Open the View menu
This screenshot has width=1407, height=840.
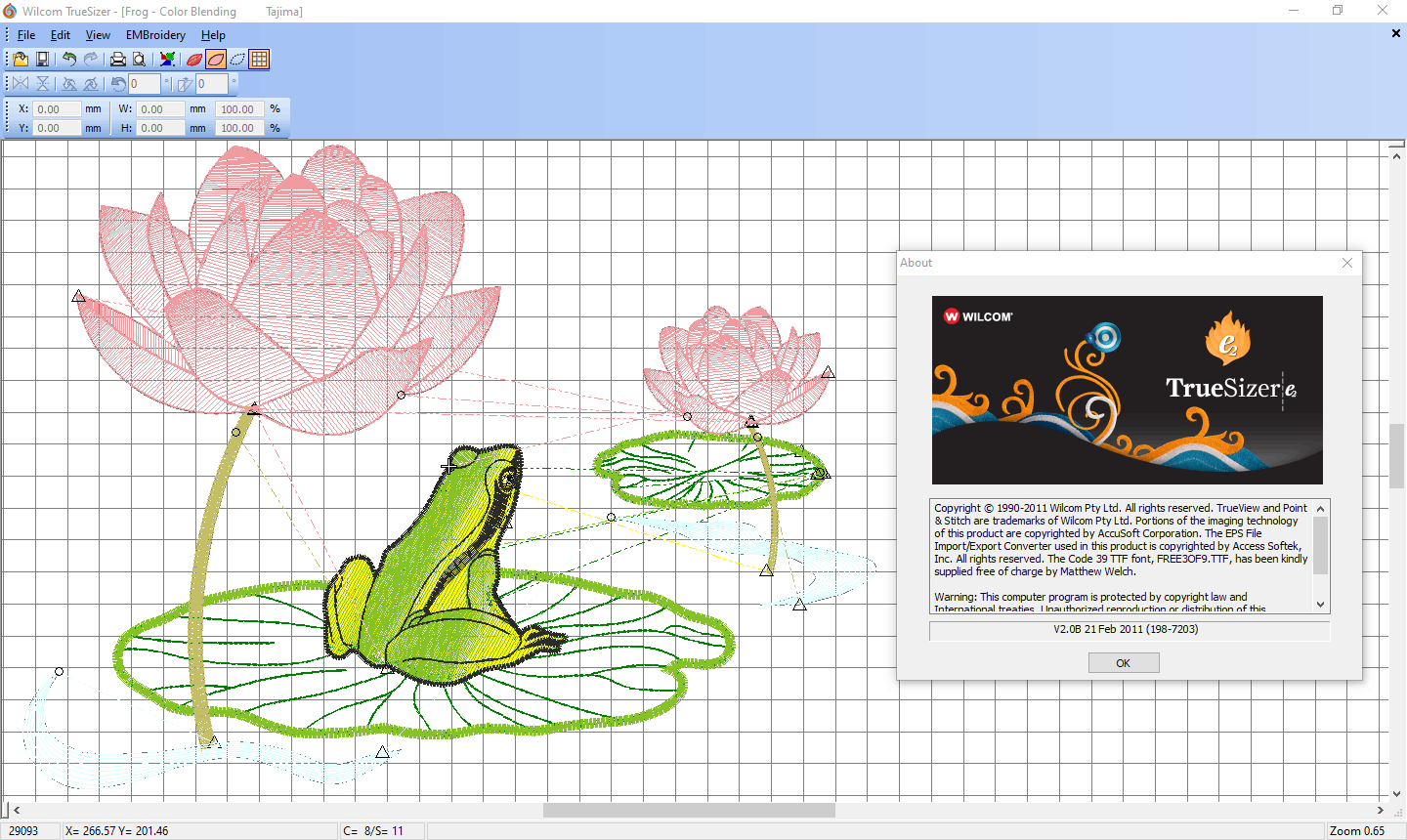coord(98,35)
